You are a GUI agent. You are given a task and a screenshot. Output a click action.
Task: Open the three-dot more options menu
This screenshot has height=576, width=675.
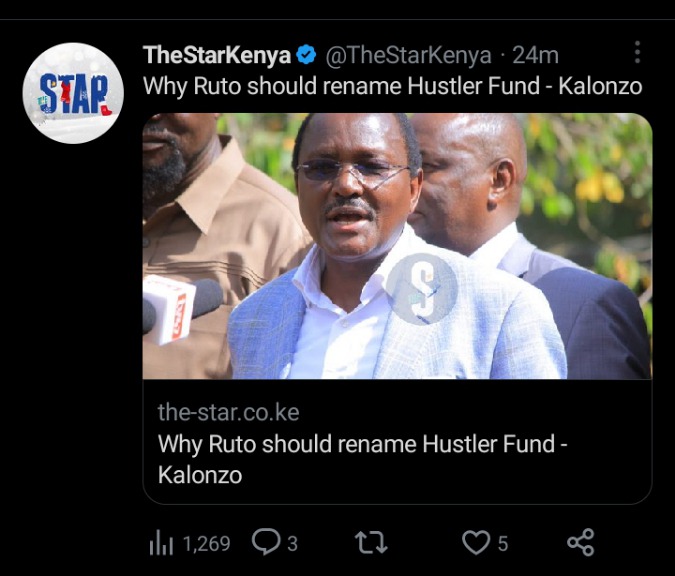point(638,53)
